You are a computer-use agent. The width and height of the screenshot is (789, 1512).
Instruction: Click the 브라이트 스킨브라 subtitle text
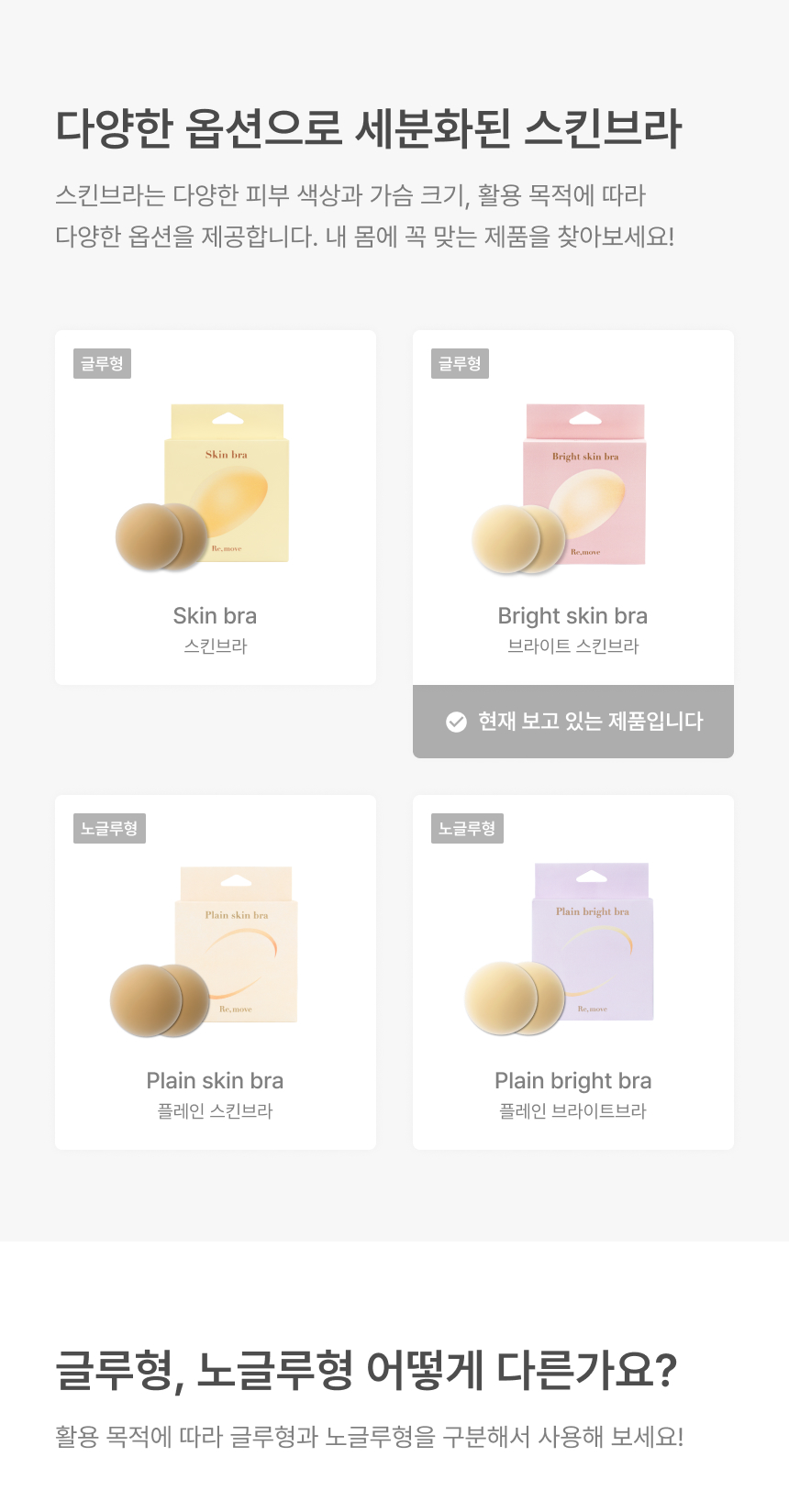572,646
